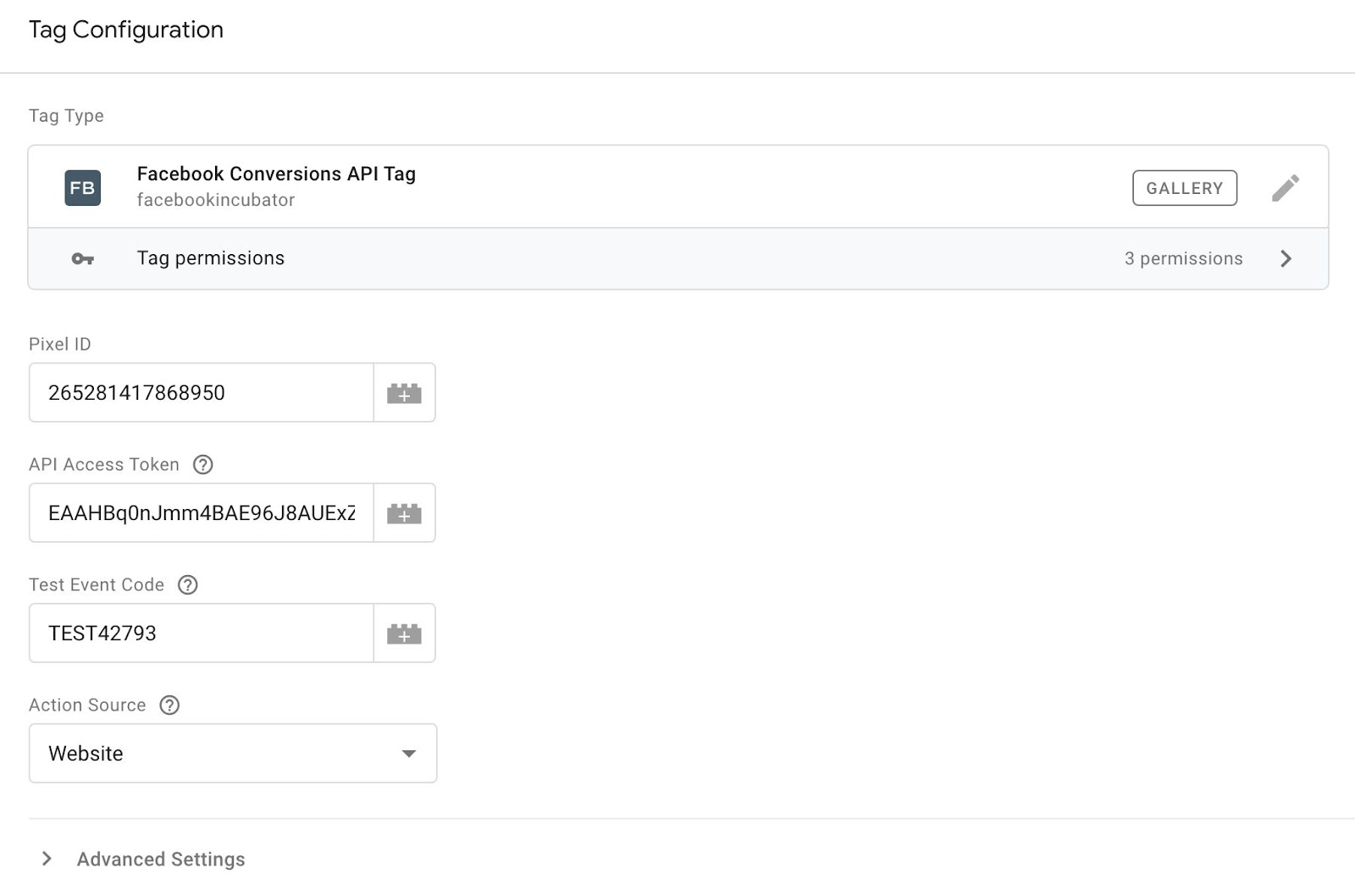Click the 'facebookincubator' author text

tap(216, 200)
